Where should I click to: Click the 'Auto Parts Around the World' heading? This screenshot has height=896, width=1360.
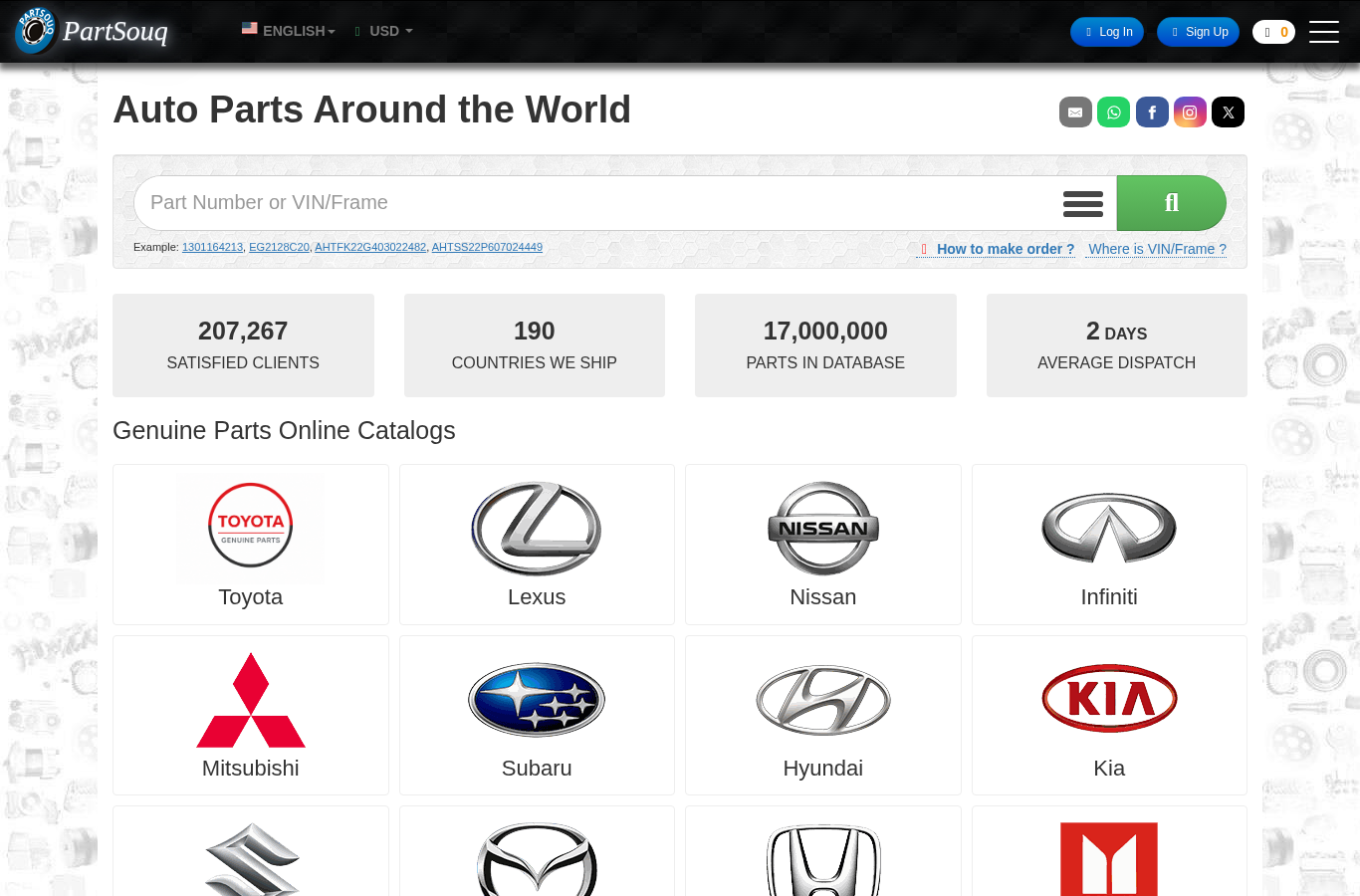[371, 110]
